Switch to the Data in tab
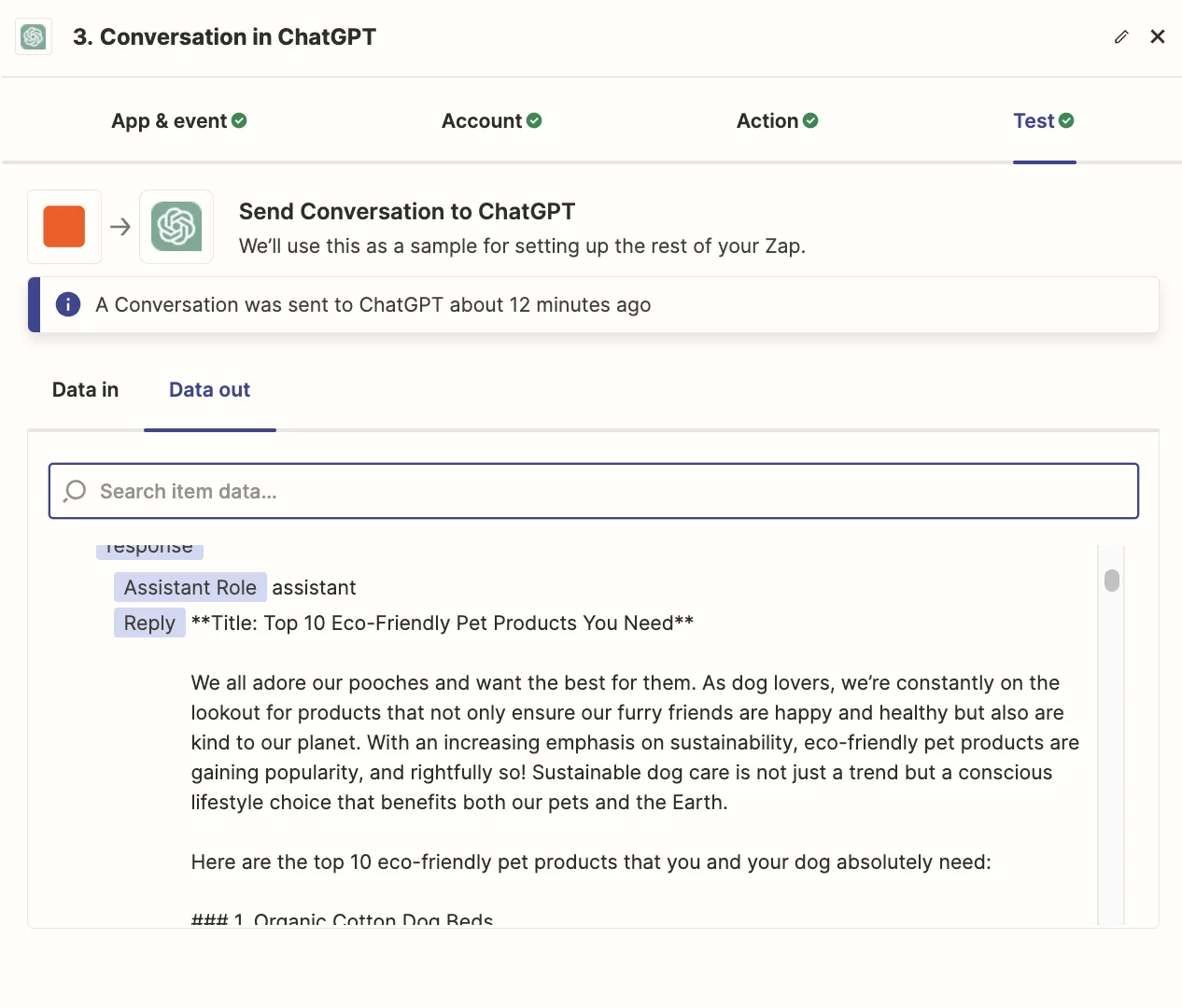This screenshot has width=1182, height=1008. pos(86,390)
